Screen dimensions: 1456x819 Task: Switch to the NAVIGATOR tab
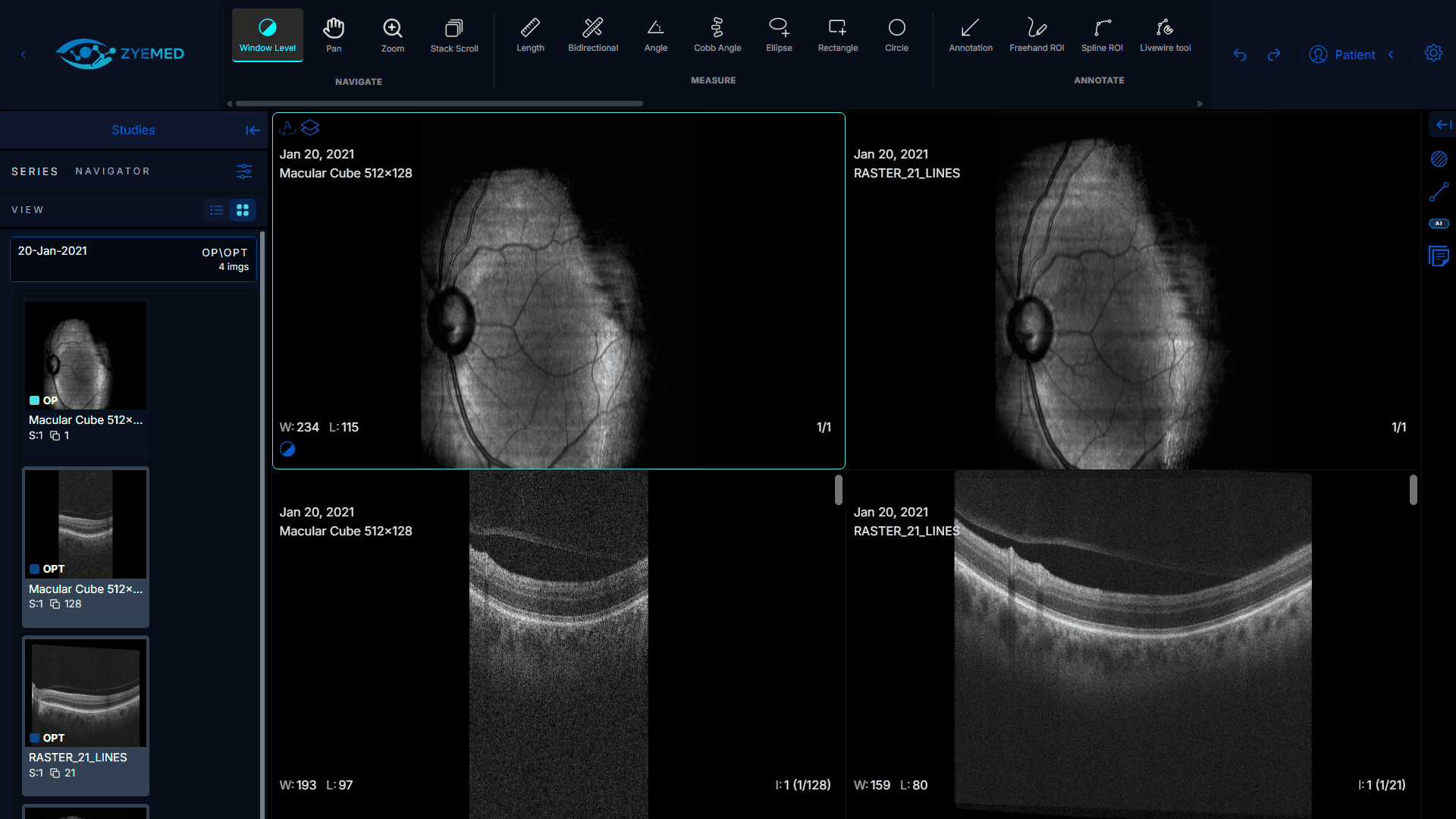click(x=112, y=171)
